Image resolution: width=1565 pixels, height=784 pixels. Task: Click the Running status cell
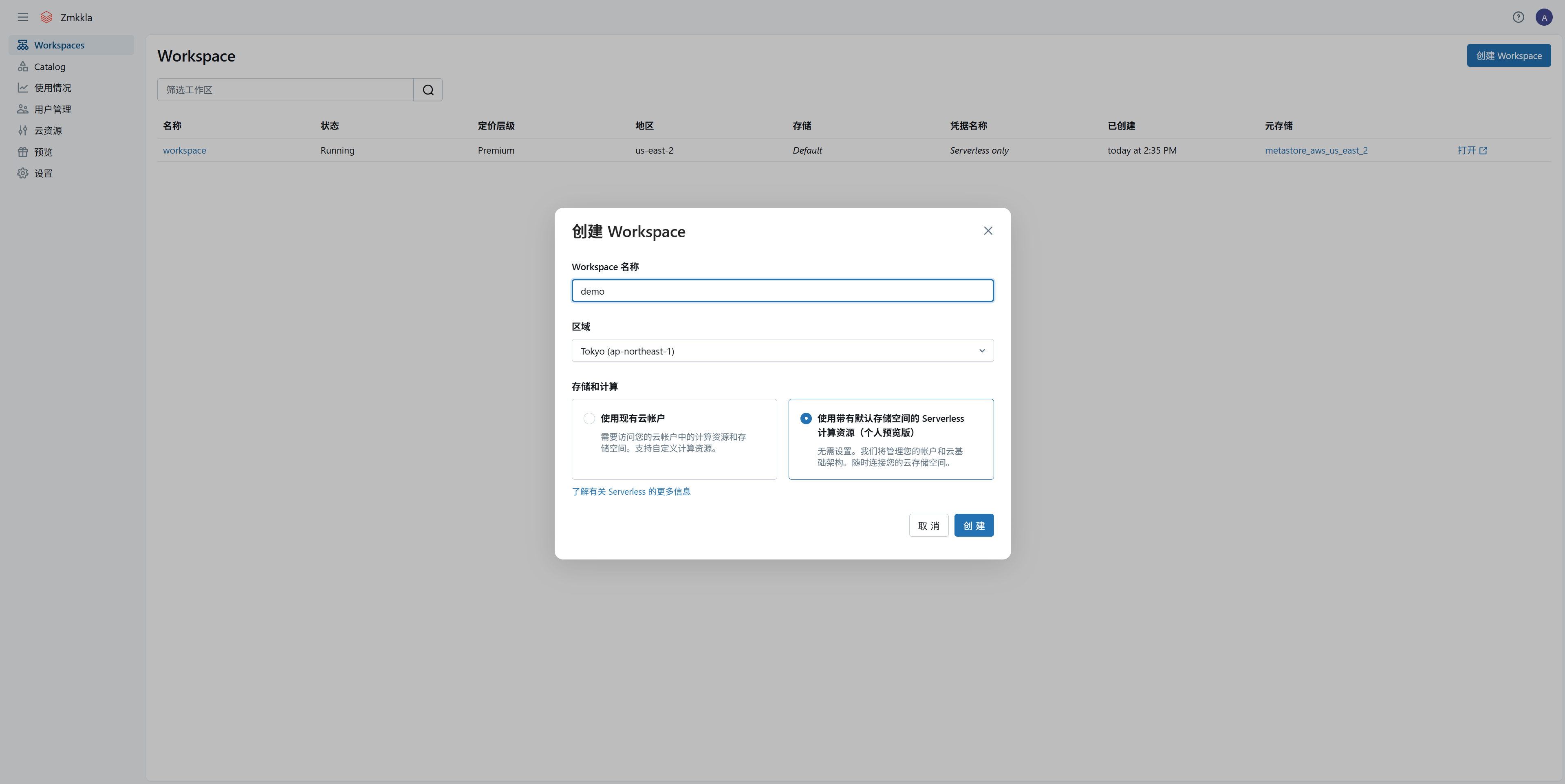[337, 150]
